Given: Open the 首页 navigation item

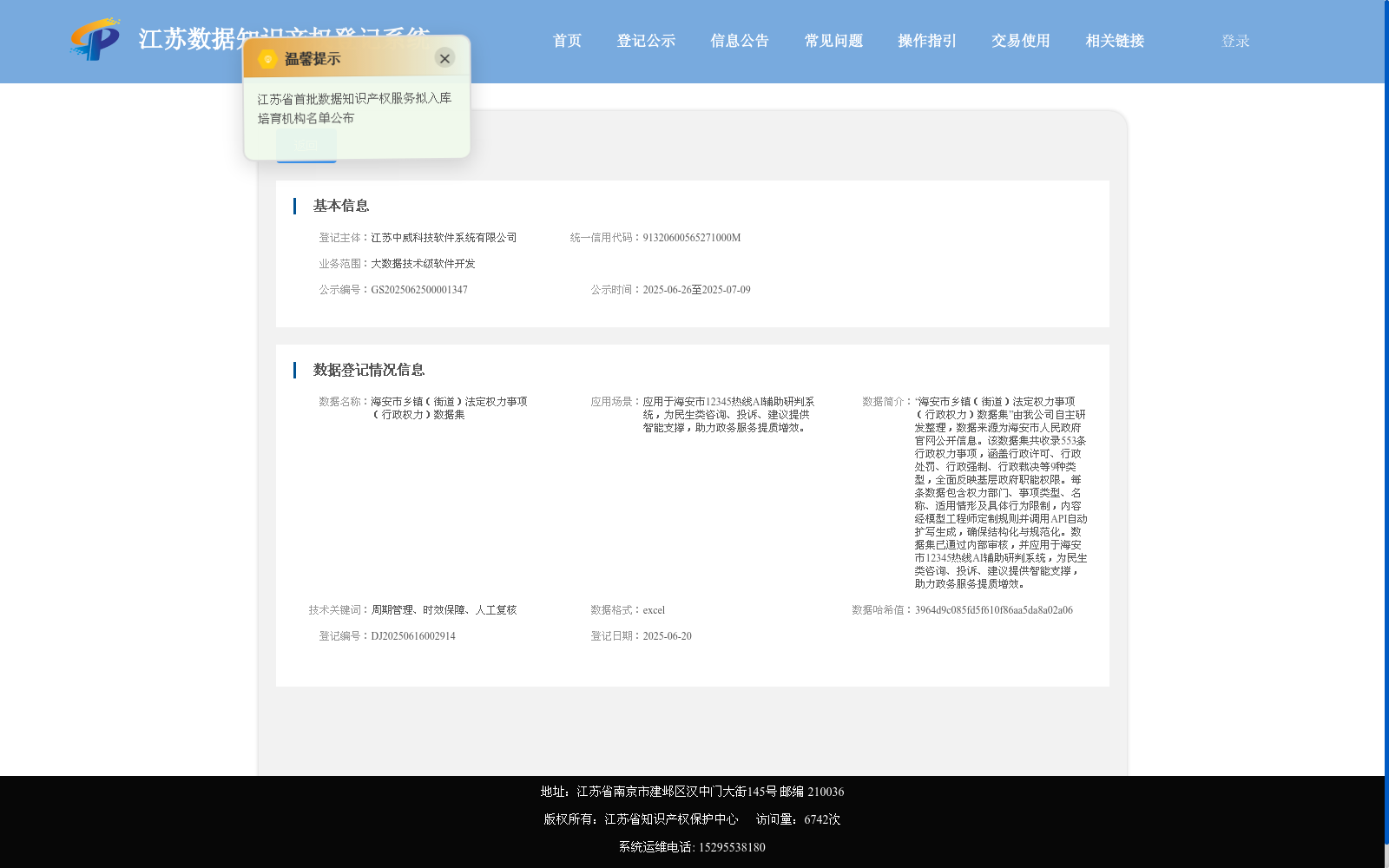Looking at the screenshot, I should pos(568,41).
